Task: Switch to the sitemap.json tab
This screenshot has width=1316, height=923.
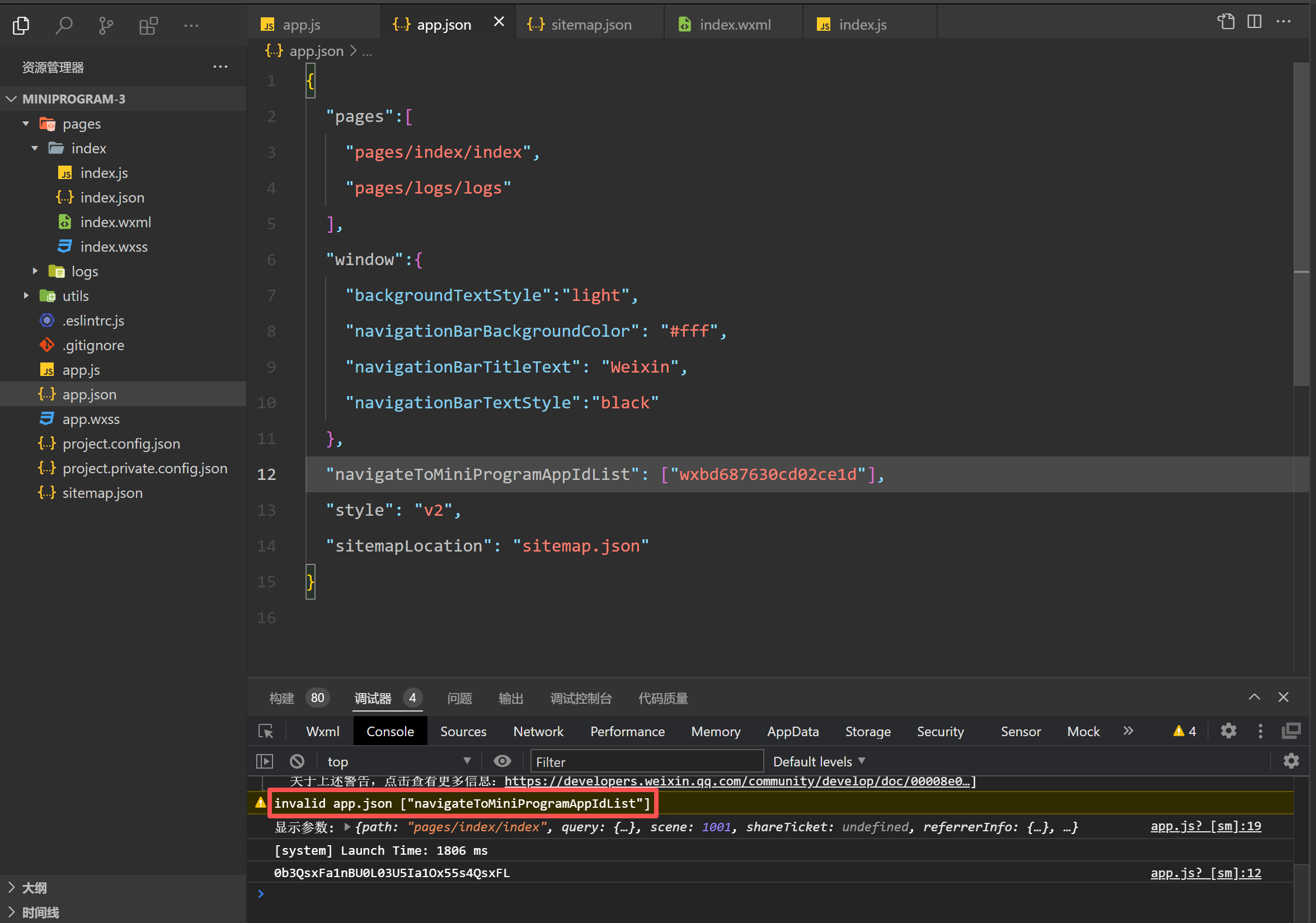Action: [x=590, y=25]
